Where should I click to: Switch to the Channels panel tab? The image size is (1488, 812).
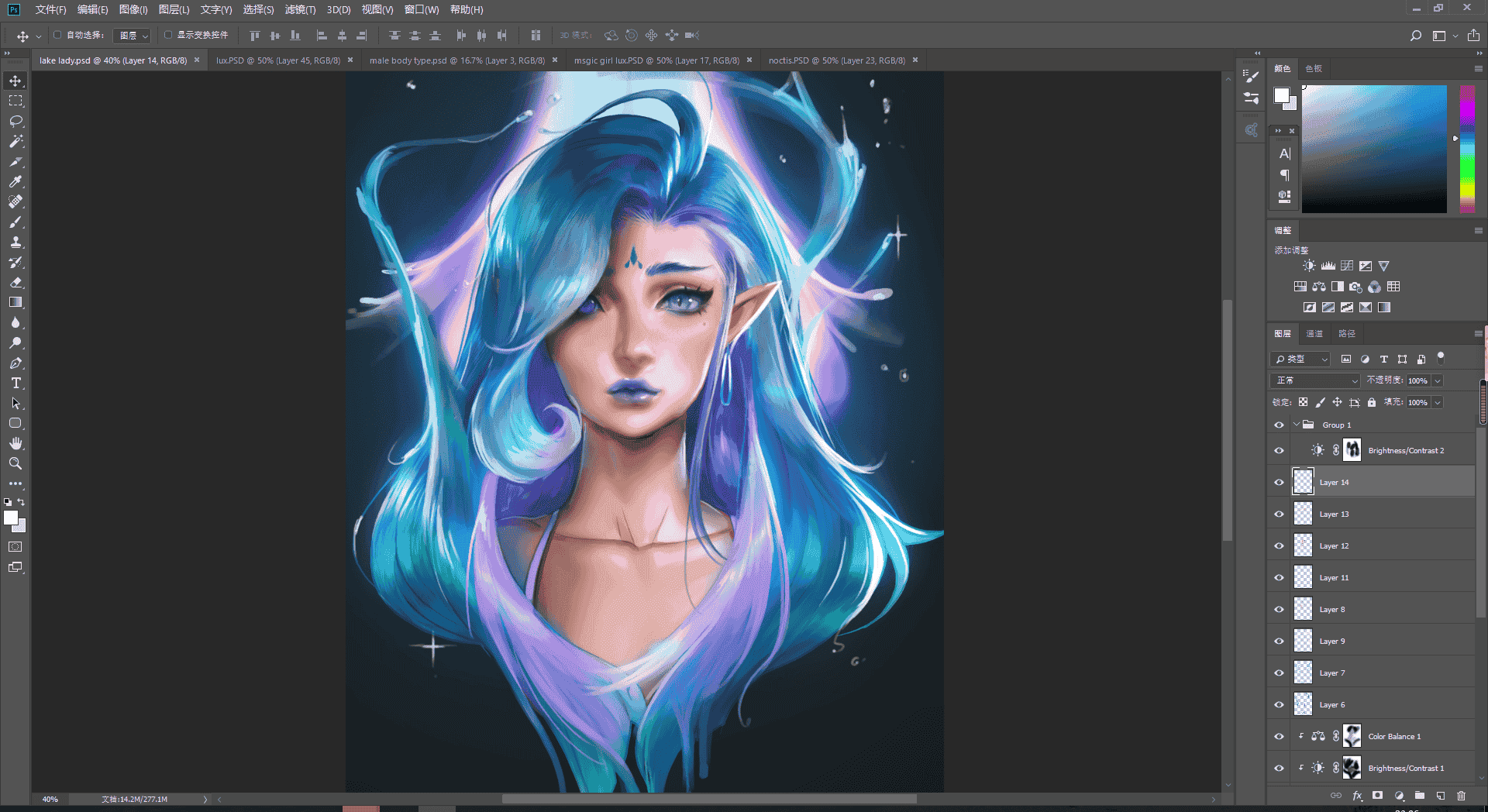pos(1314,334)
